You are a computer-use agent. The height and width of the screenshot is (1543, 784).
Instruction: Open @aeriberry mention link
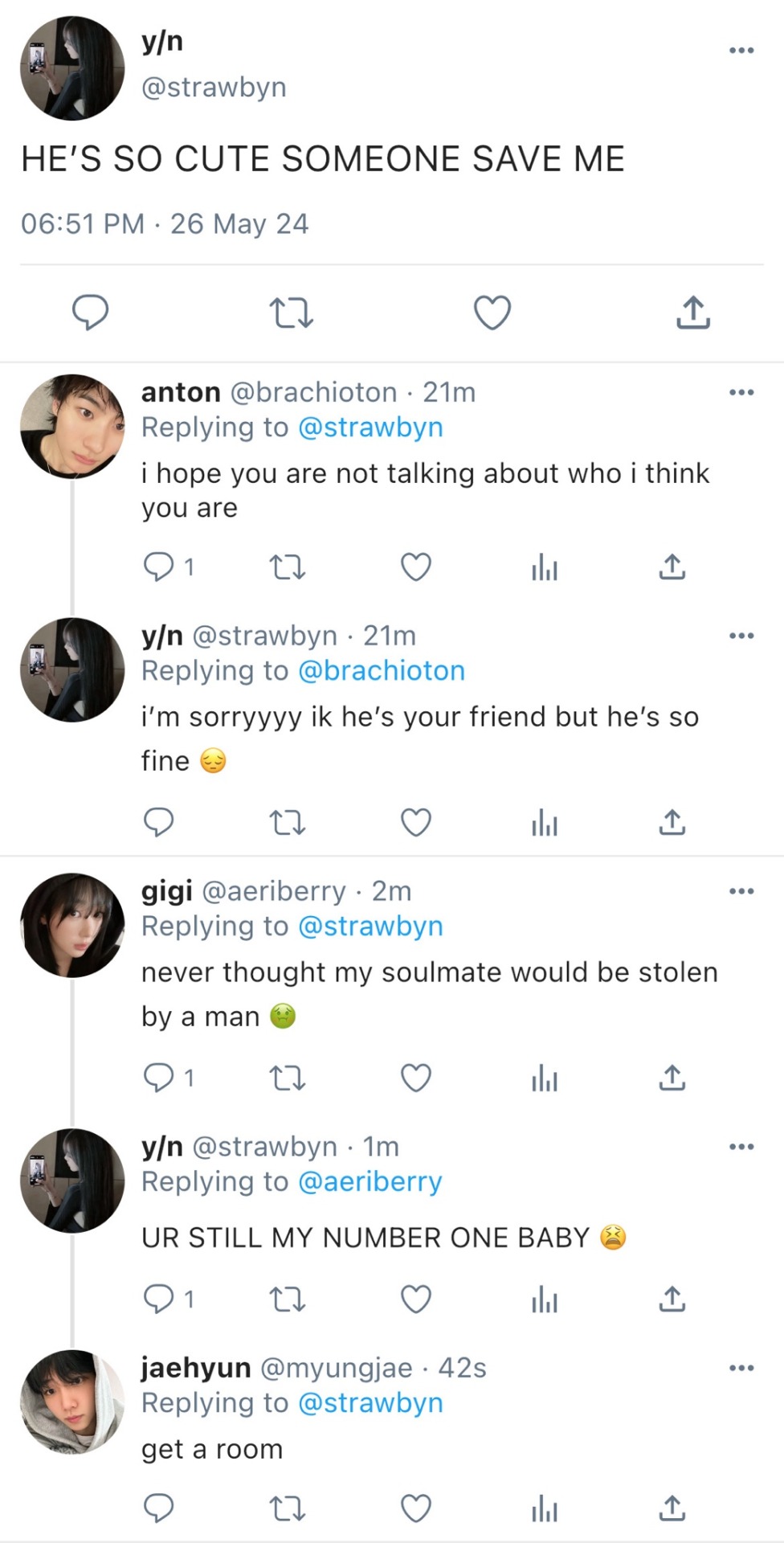tap(370, 1181)
